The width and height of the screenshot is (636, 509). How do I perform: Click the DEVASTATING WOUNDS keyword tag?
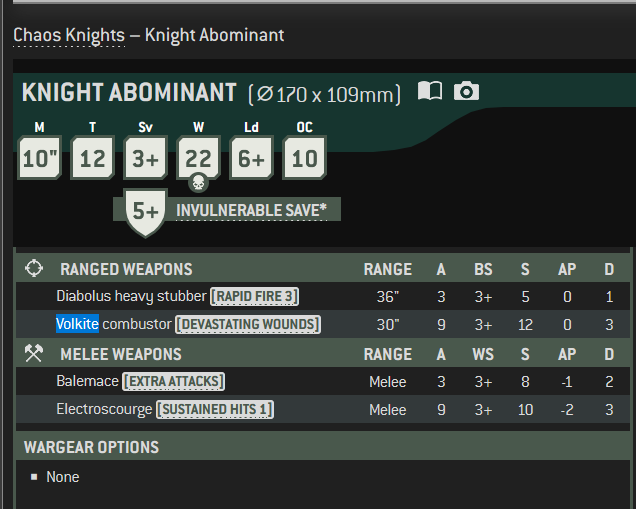pos(248,324)
